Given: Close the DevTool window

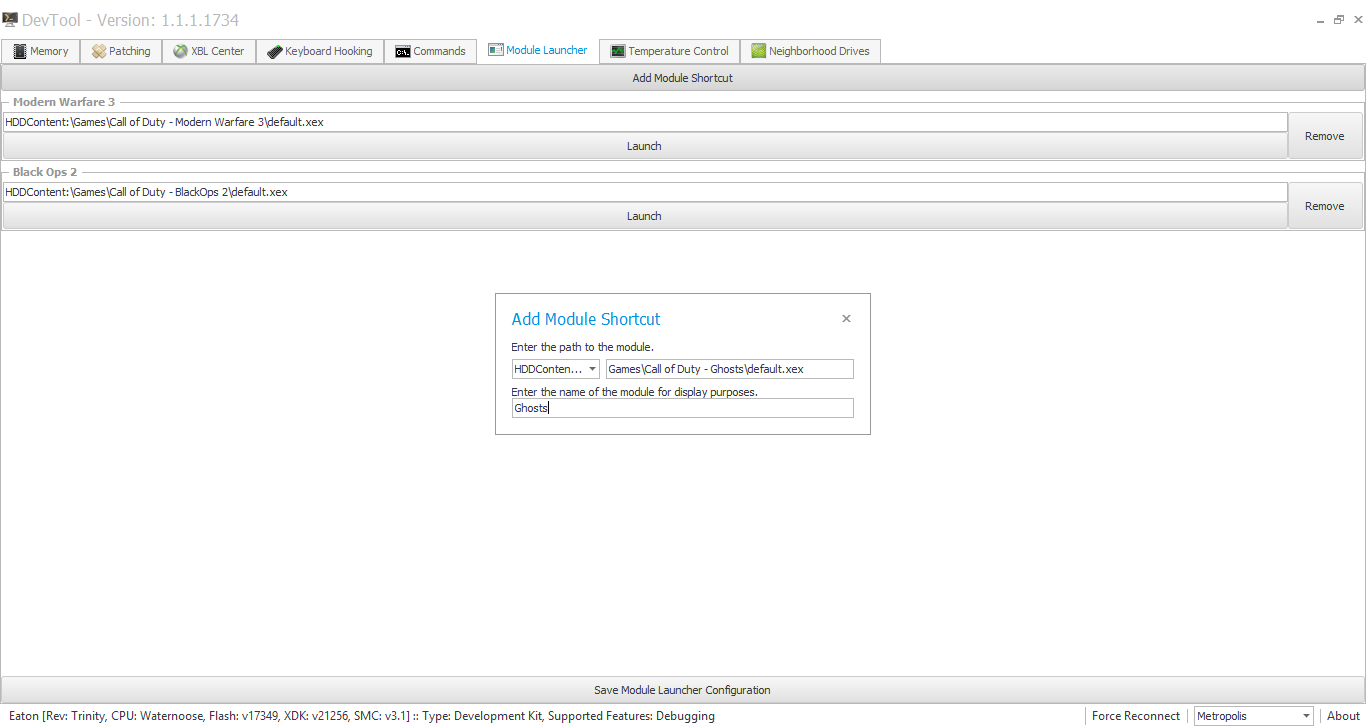Looking at the screenshot, I should click(x=1356, y=19).
